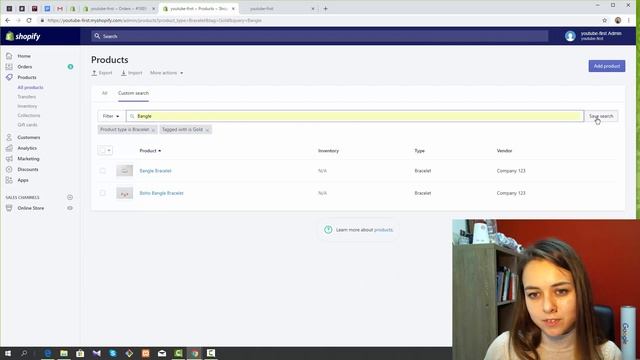Image resolution: width=640 pixels, height=360 pixels.
Task: Click the Shopify logo
Action: pos(23,36)
